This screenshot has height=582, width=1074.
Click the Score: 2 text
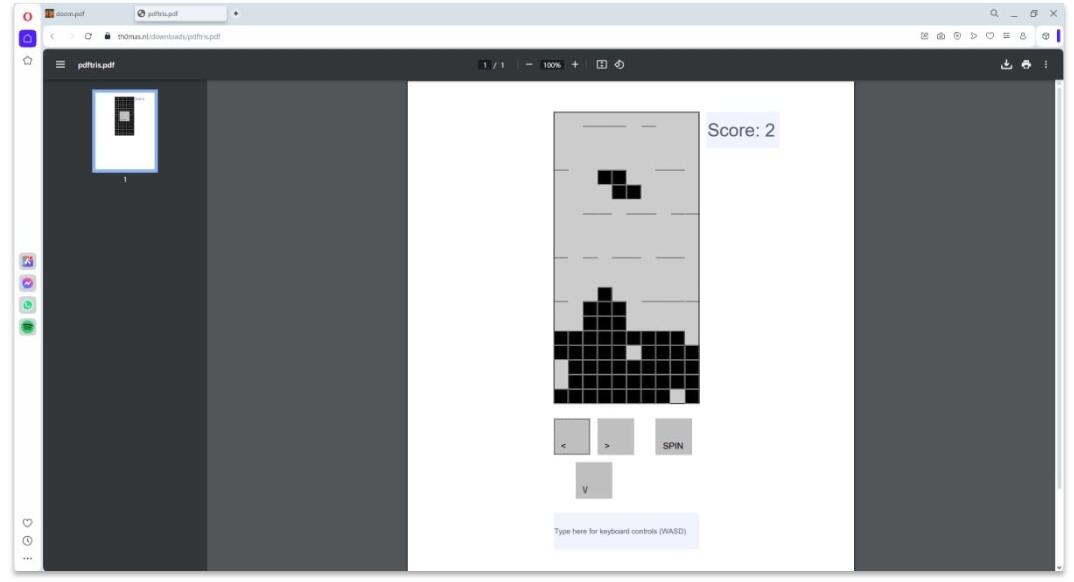click(741, 130)
